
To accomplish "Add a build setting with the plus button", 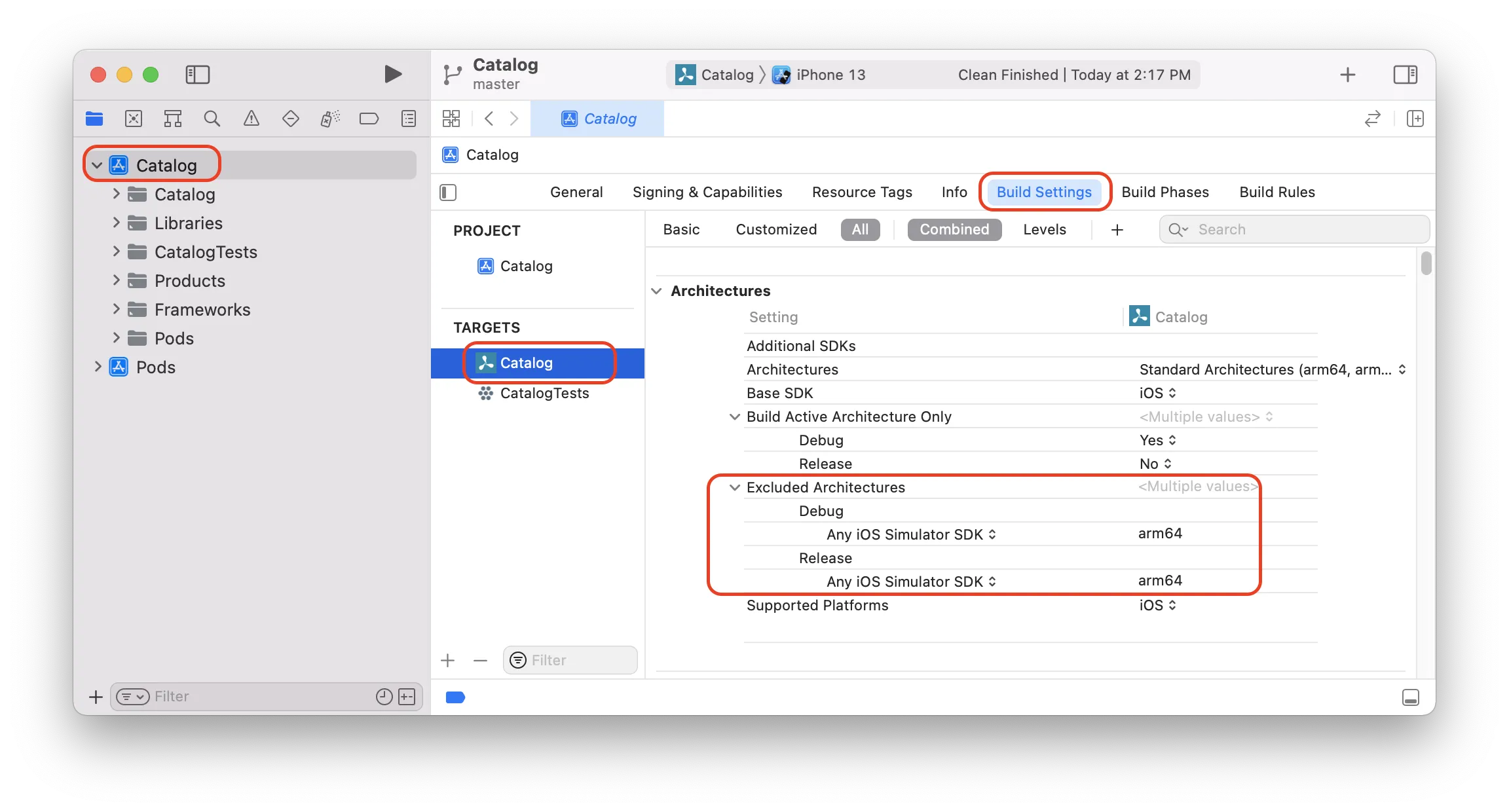I will point(1117,229).
